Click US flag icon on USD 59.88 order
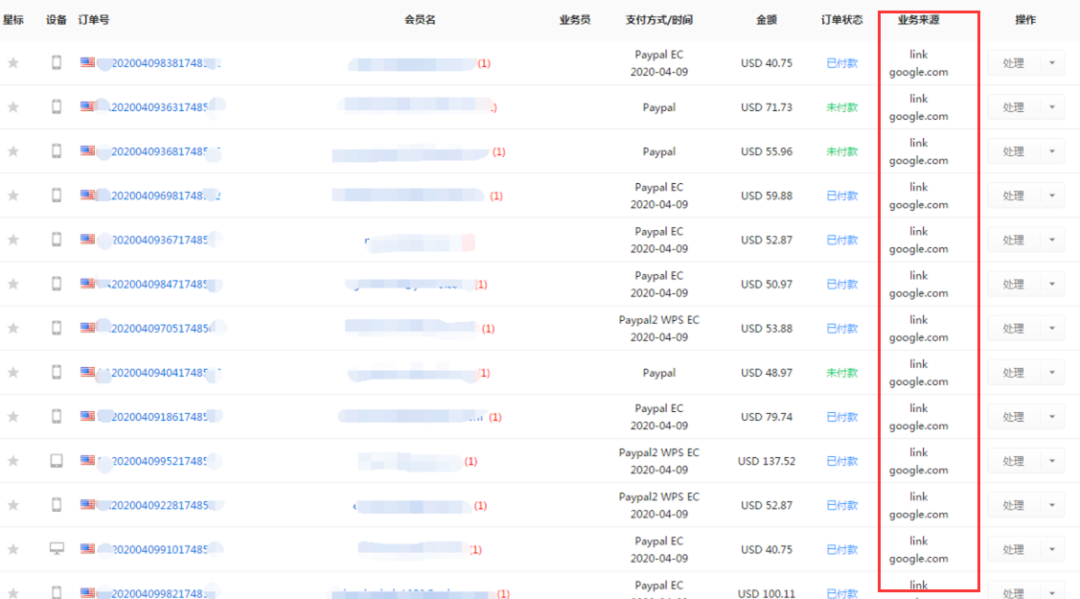Image resolution: width=1080 pixels, height=599 pixels. coord(88,196)
